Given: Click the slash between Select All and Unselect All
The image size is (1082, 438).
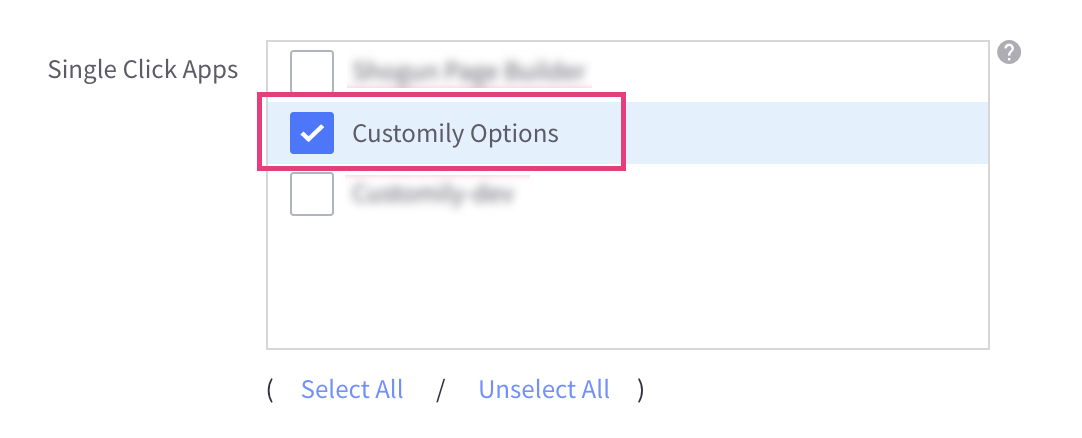Looking at the screenshot, I should tap(440, 389).
